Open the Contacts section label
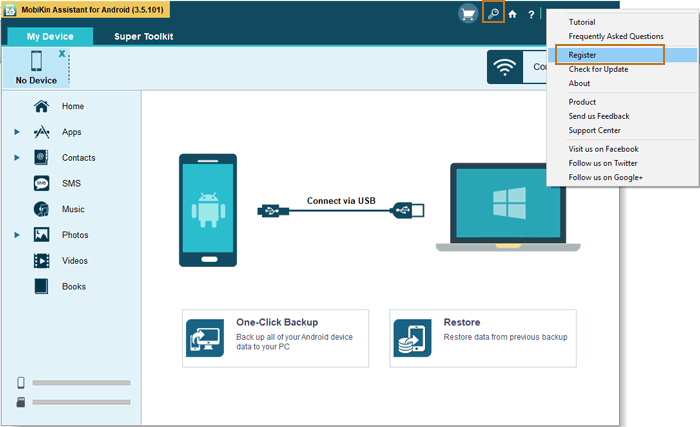The height and width of the screenshot is (427, 700). (x=79, y=158)
